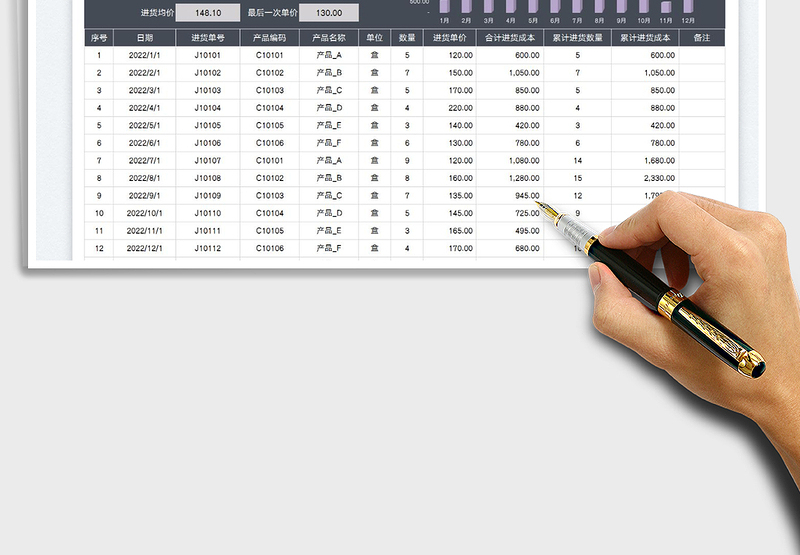Select the 产品名称 column header

(328, 38)
